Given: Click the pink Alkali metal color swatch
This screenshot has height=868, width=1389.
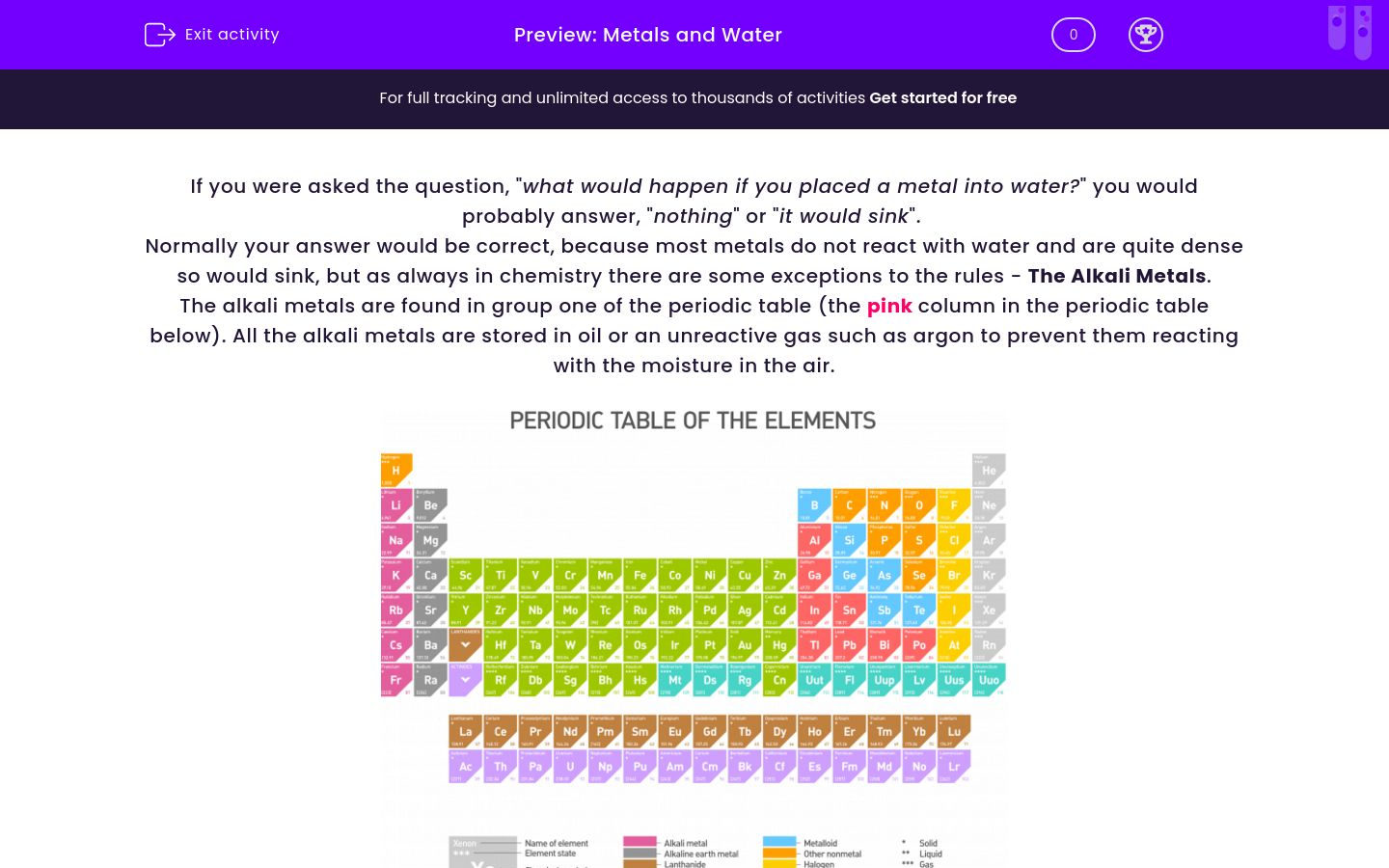Looking at the screenshot, I should pyautogui.click(x=641, y=842).
